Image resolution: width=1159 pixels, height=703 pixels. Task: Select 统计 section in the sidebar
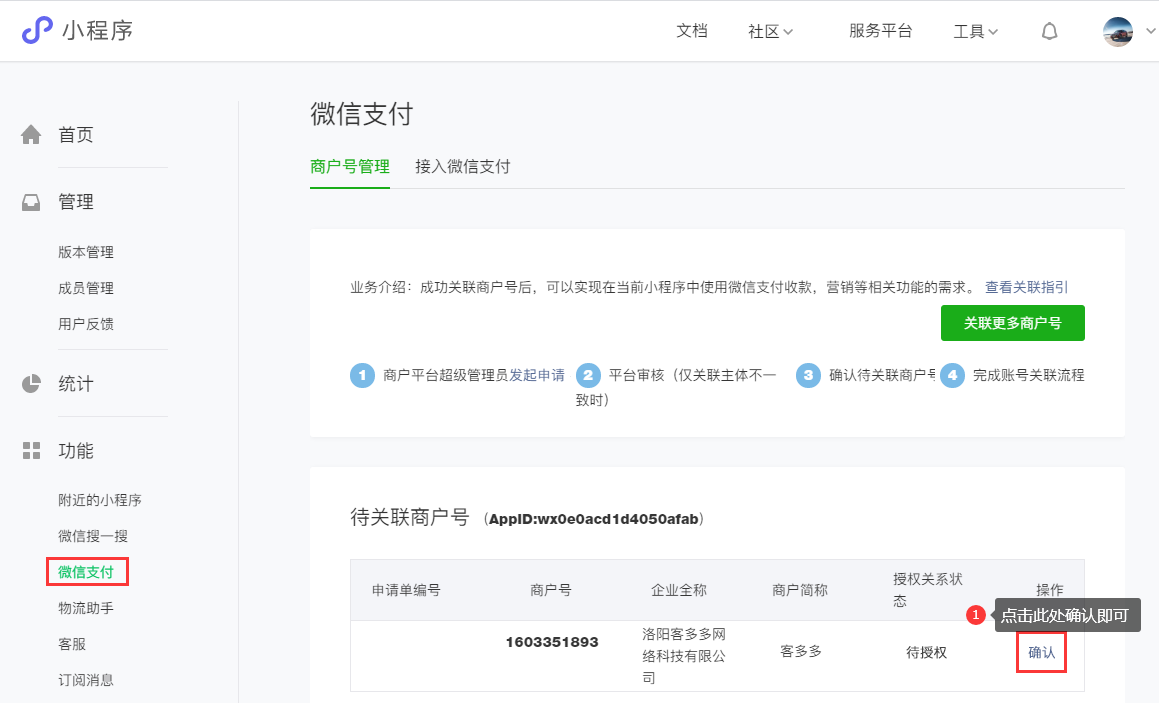75,384
